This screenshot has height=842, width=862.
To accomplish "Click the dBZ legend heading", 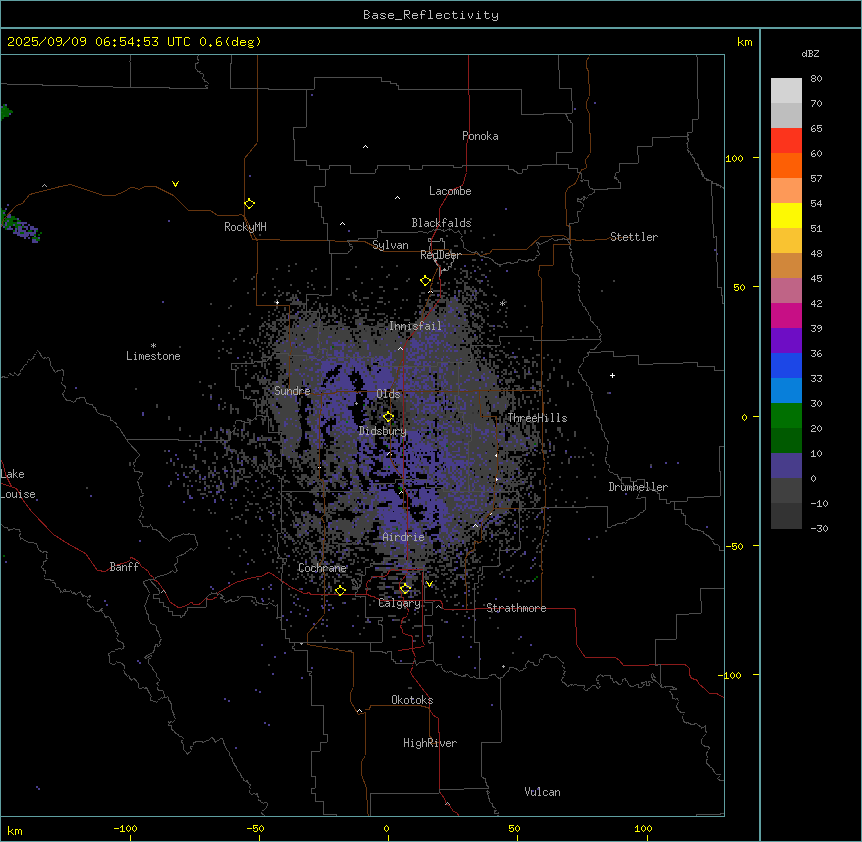I will [x=810, y=53].
